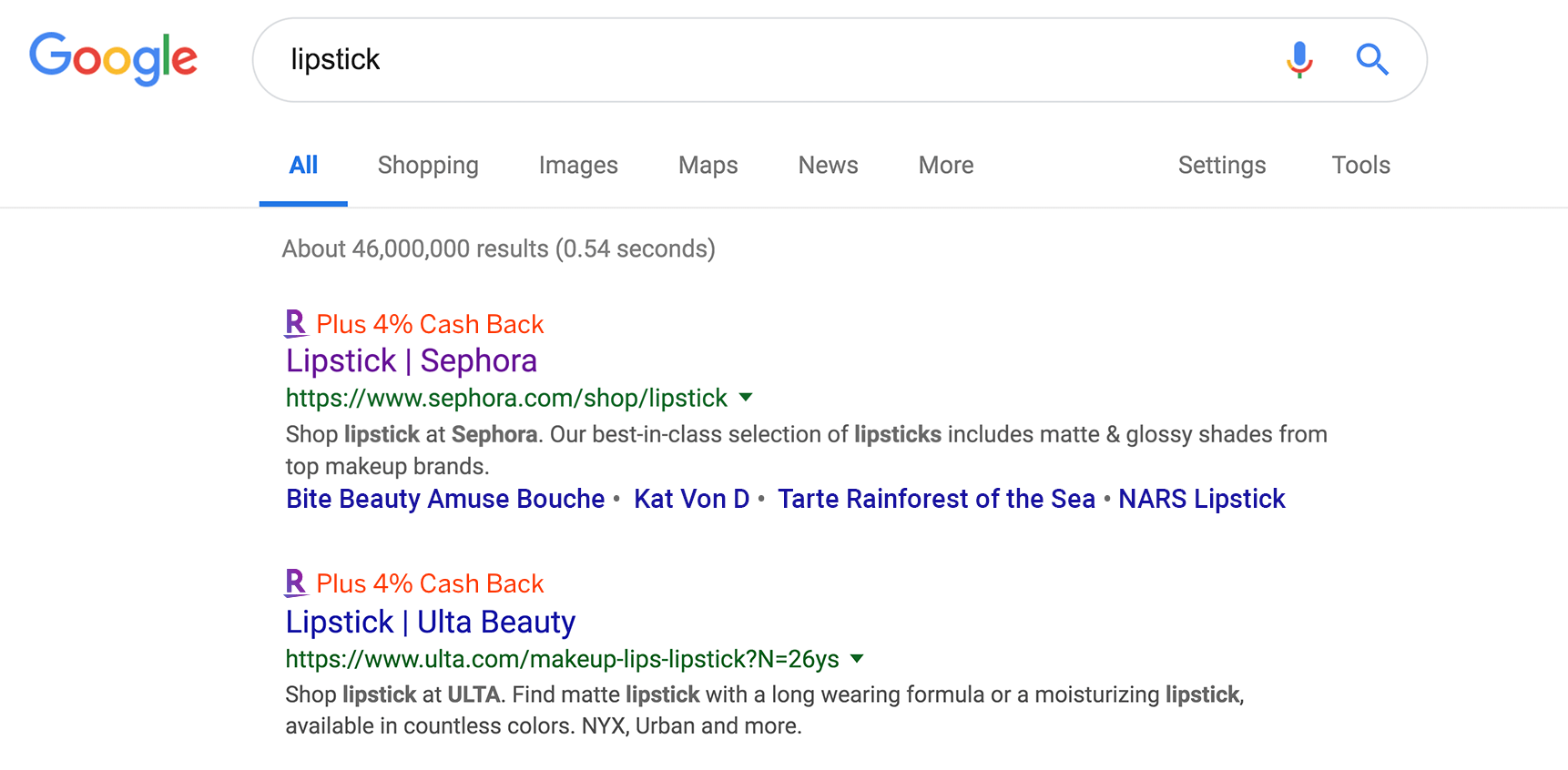Expand the Sephora URL dropdown arrow

tap(746, 398)
